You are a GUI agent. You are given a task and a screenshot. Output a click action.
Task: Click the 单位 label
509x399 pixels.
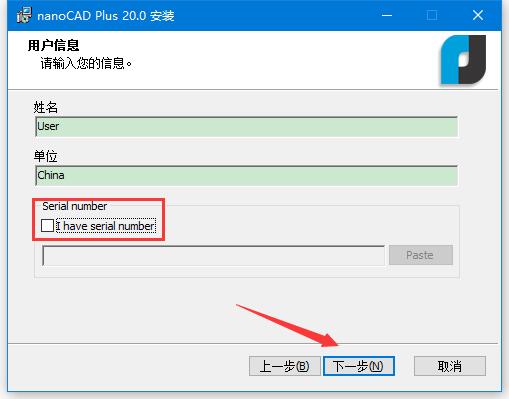tap(46, 156)
